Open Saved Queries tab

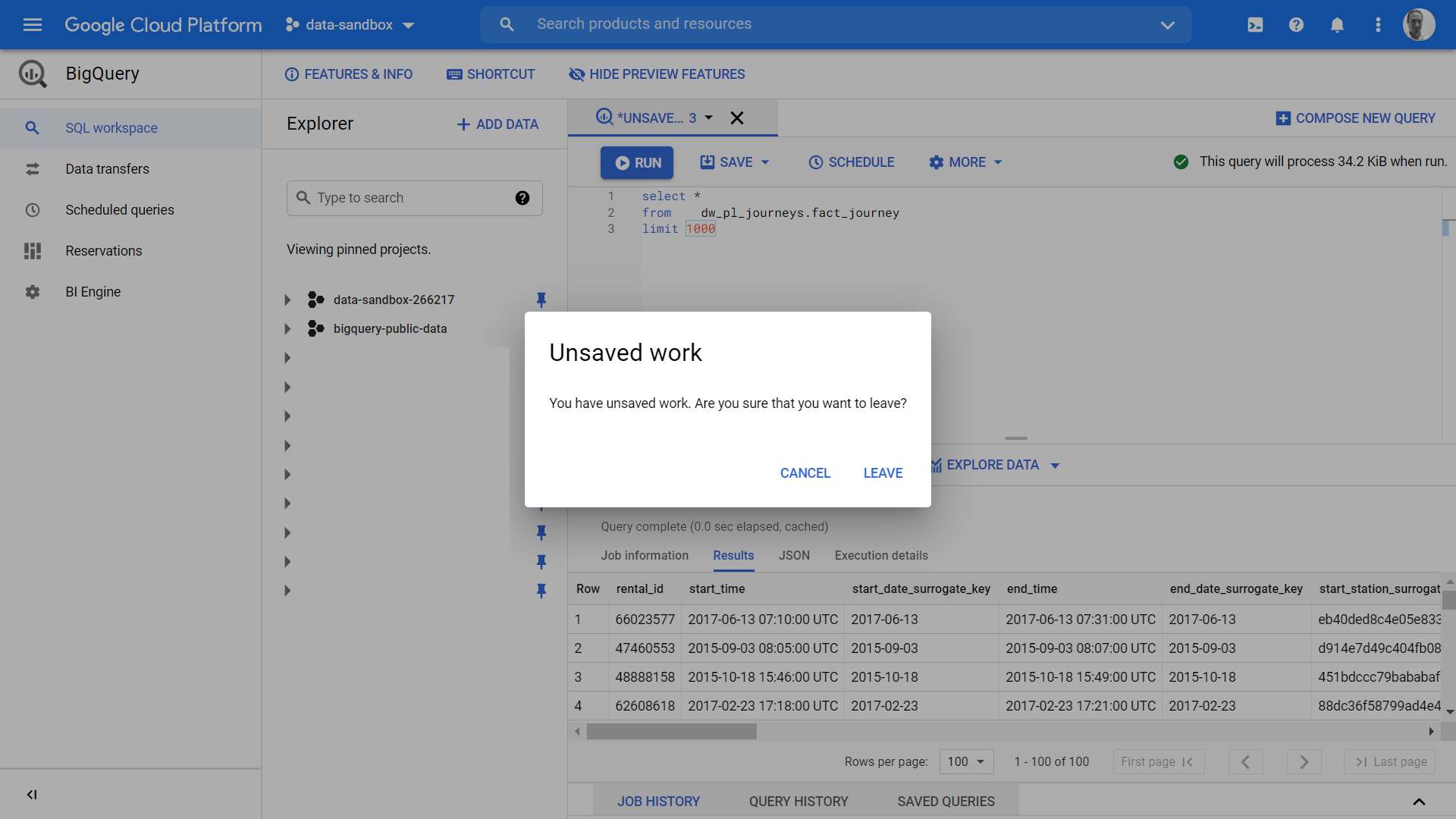click(x=946, y=802)
